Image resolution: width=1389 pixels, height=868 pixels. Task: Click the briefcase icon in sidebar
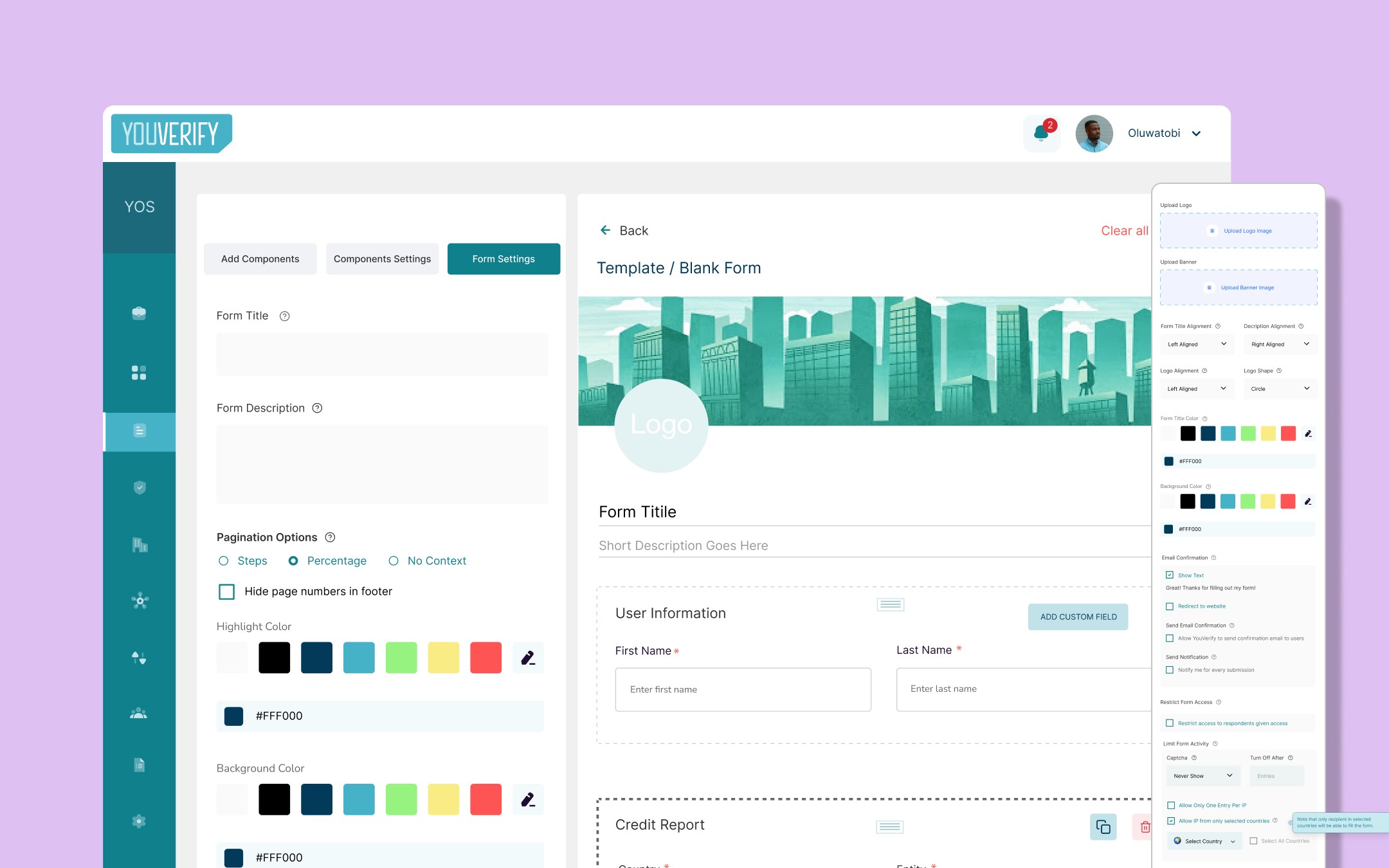[x=139, y=313]
